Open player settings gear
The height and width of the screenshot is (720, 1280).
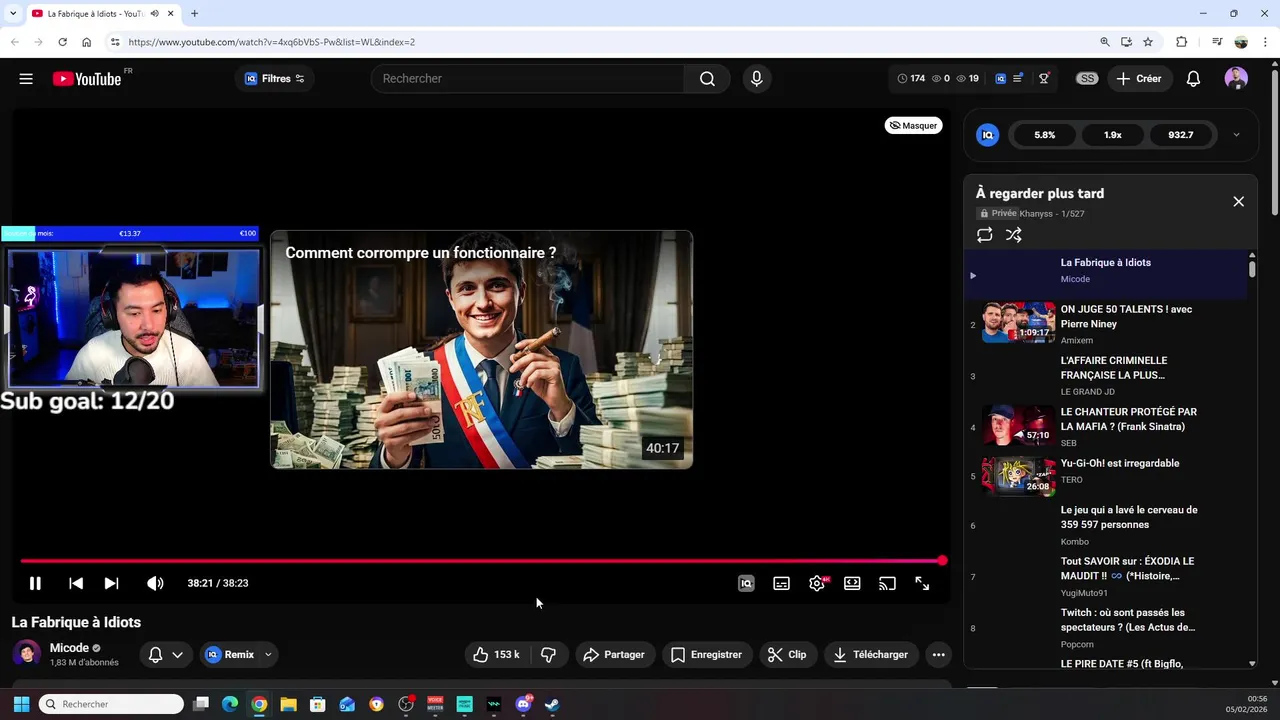point(817,583)
